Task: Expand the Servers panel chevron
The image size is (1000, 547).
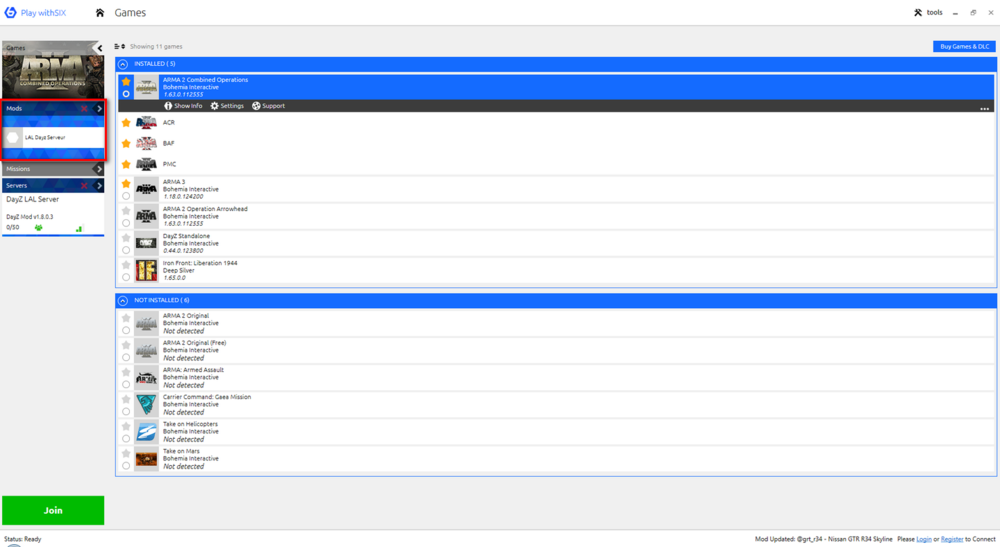Action: pos(99,186)
